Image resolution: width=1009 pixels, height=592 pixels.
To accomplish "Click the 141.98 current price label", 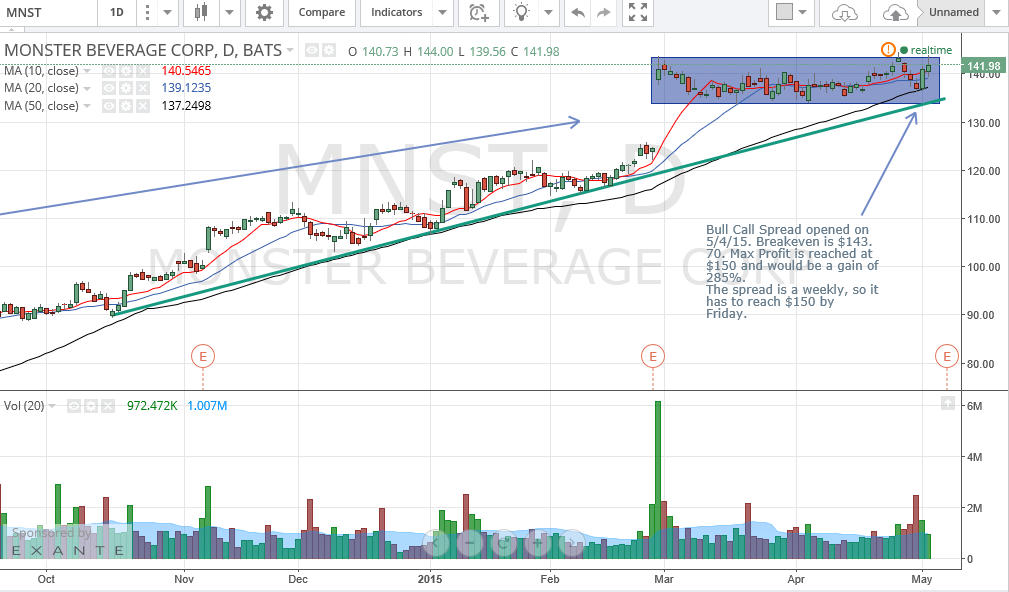I will 983,66.
